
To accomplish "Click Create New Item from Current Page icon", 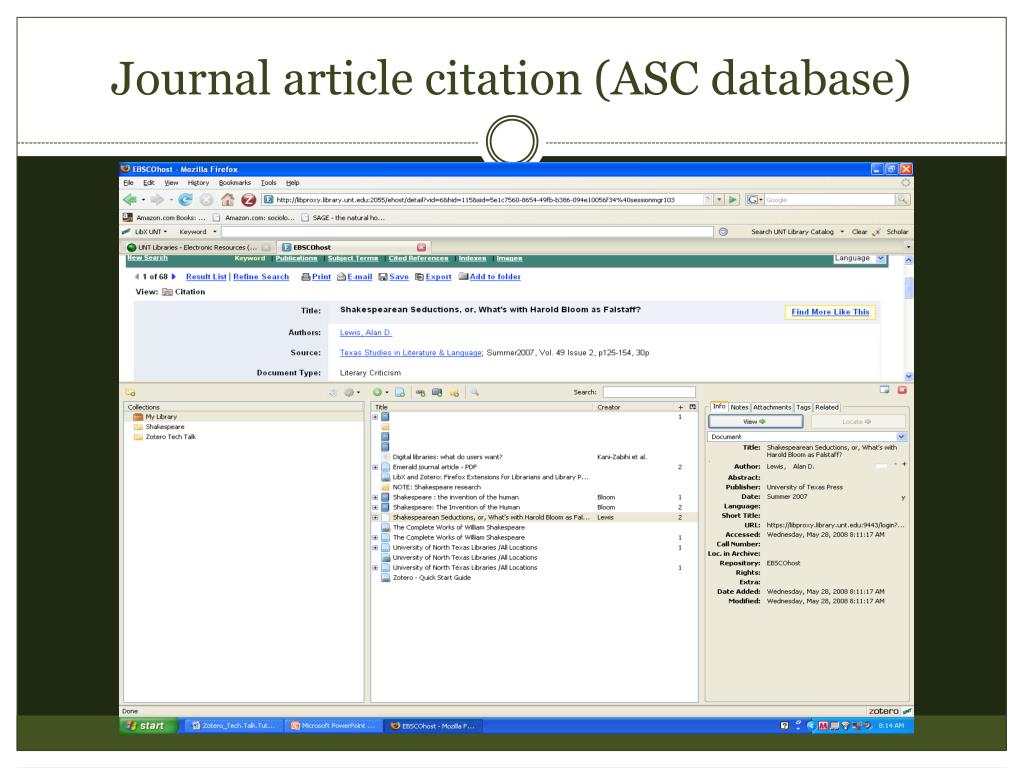I will [x=400, y=392].
